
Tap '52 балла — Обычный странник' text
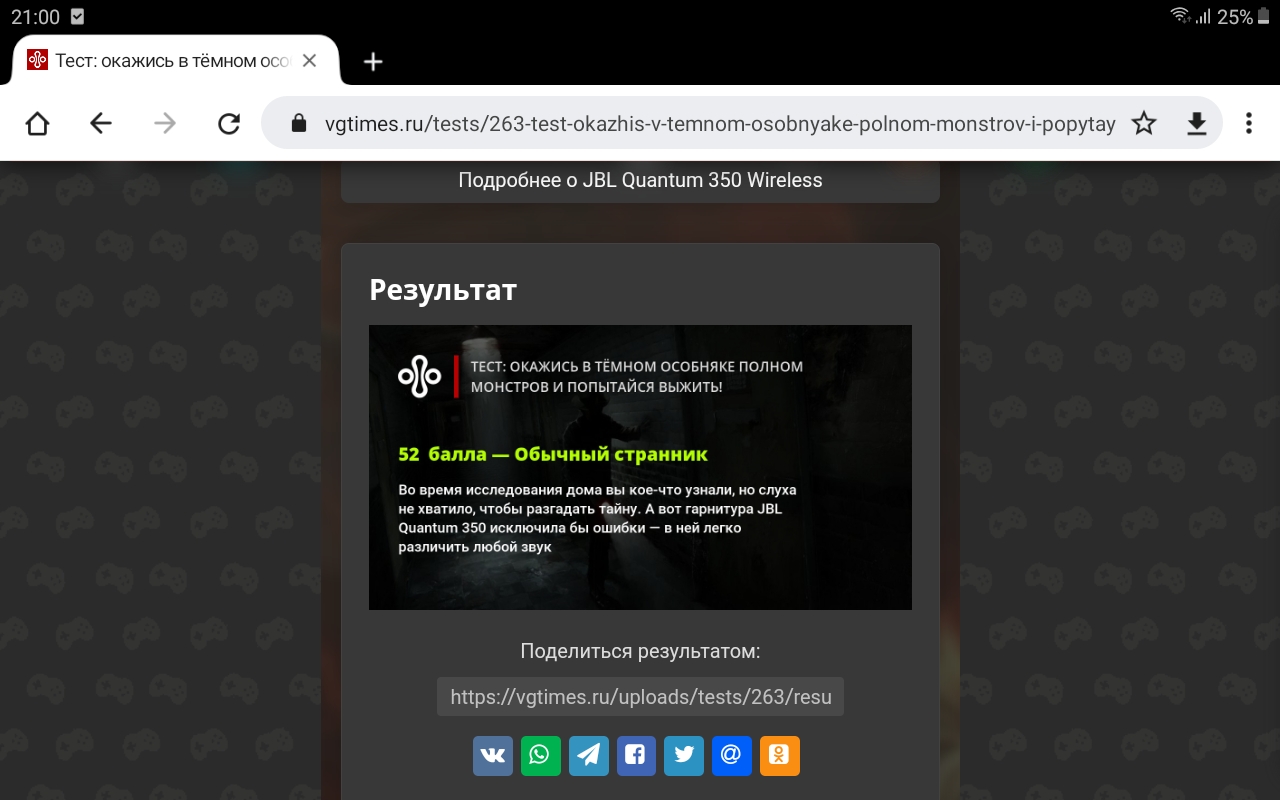[x=553, y=454]
